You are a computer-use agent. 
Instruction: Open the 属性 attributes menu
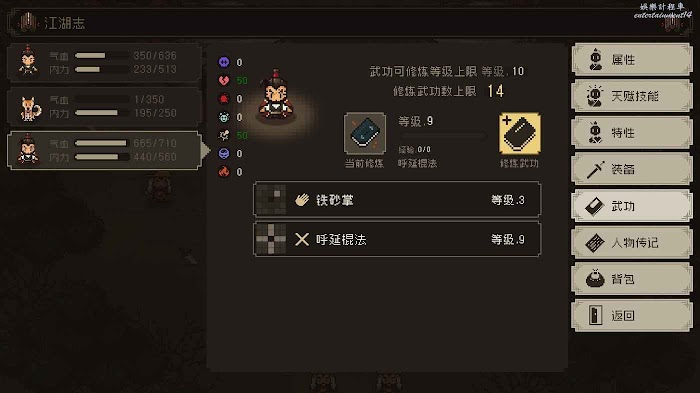[632, 59]
